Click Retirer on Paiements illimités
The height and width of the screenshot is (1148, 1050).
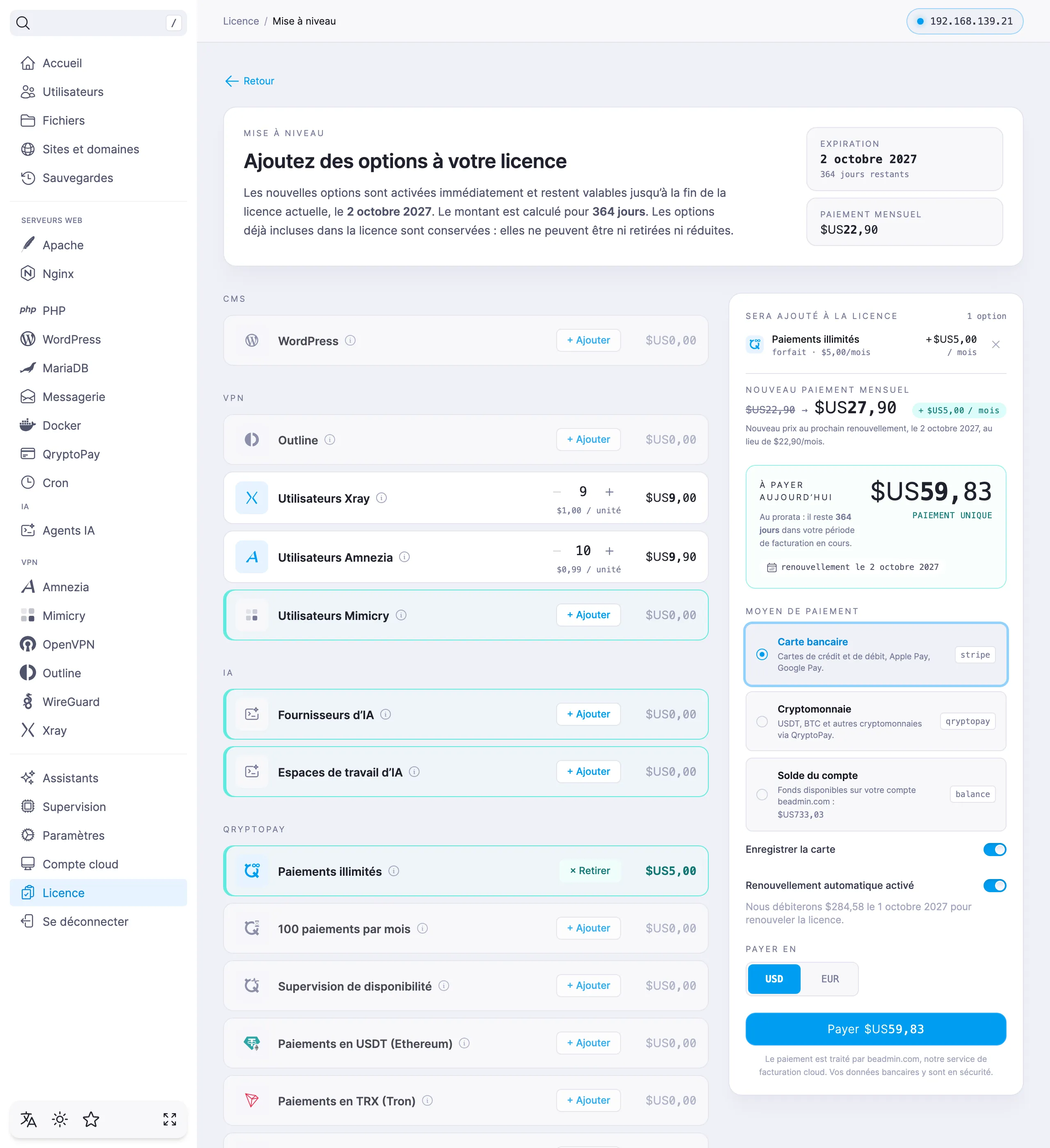[x=590, y=871]
